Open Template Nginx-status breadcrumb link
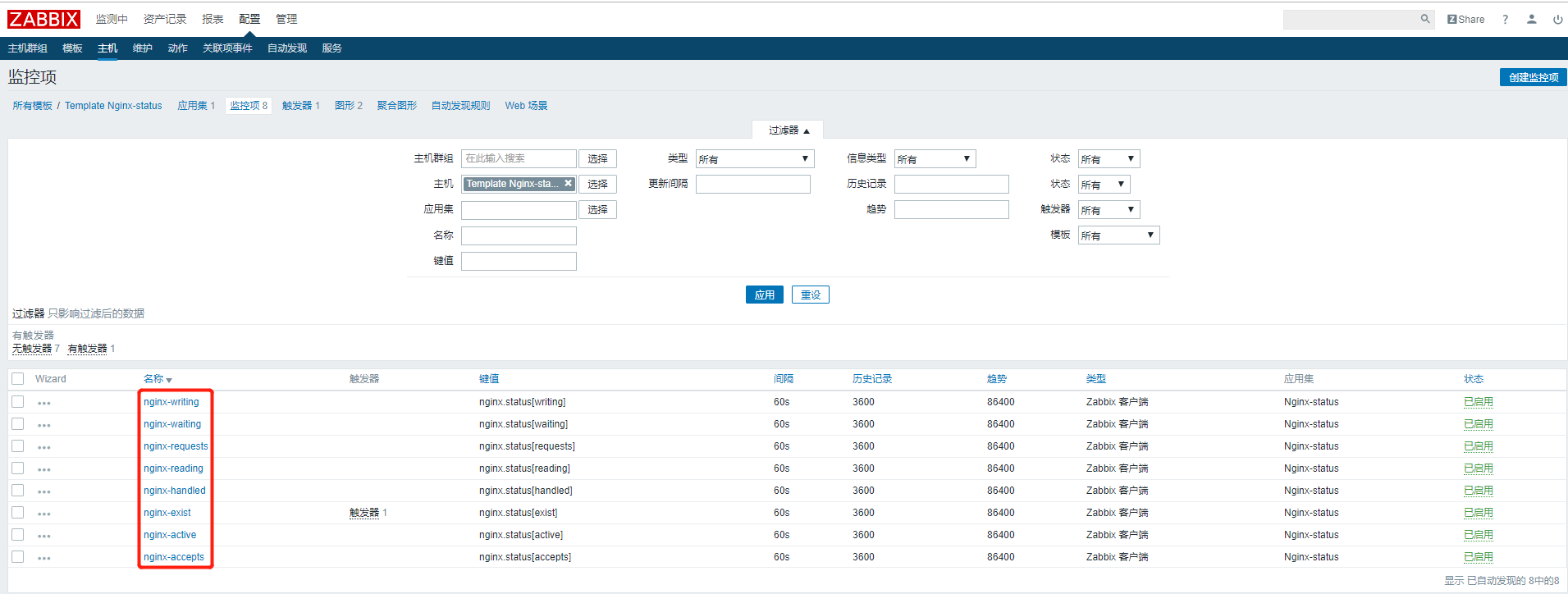 click(113, 106)
